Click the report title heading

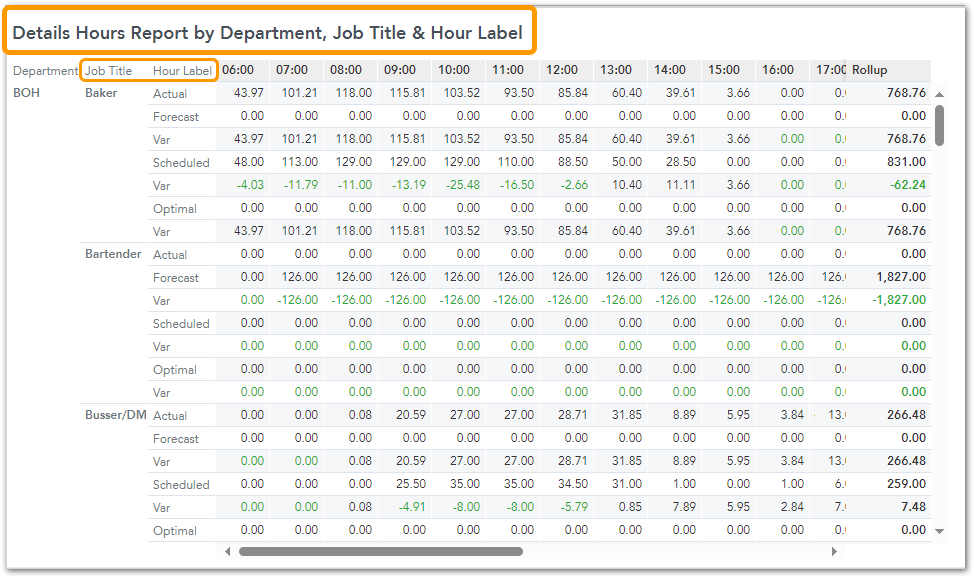pyautogui.click(x=268, y=33)
